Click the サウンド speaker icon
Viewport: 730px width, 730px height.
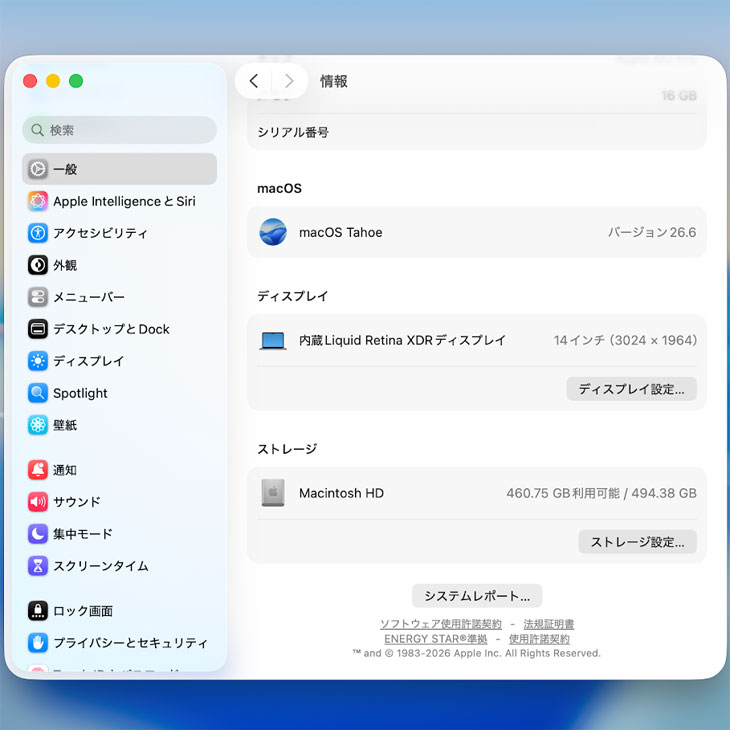[38, 502]
